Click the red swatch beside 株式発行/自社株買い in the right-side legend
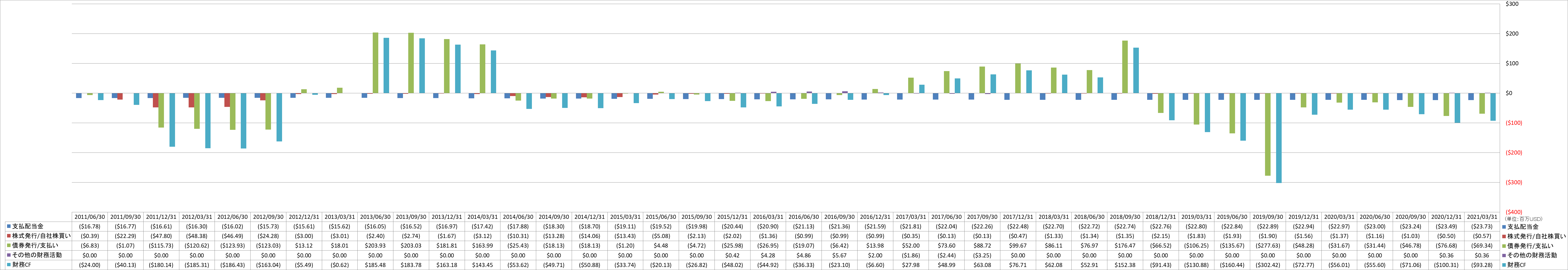Viewport: 1568px width, 270px height. coord(1504,236)
